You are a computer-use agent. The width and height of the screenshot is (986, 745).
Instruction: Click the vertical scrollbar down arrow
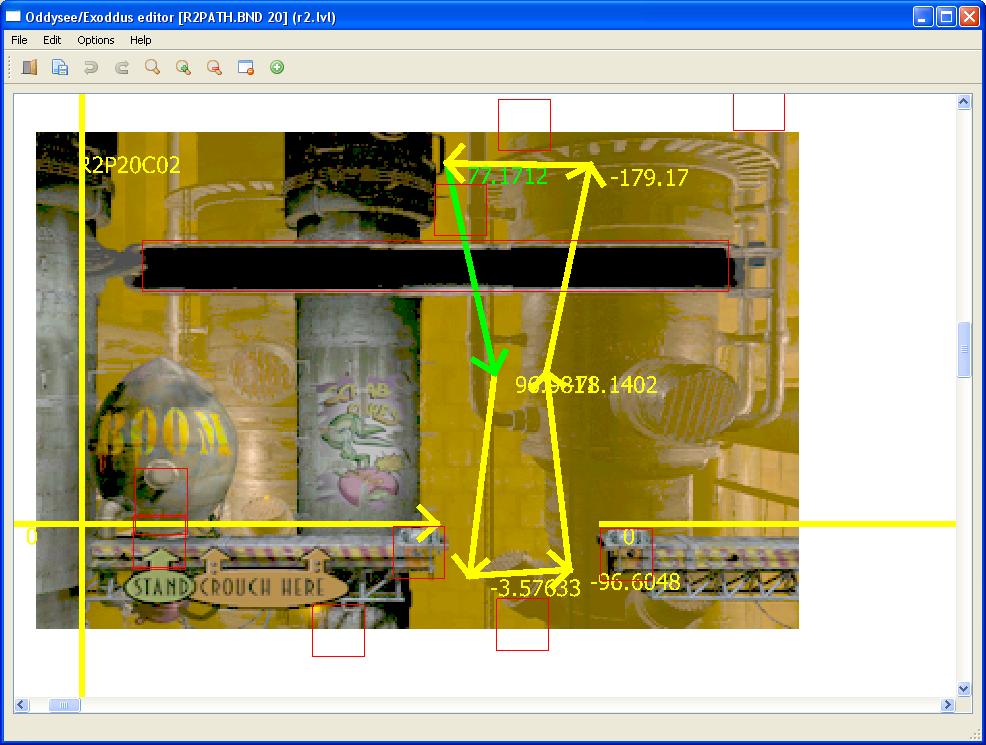[964, 689]
